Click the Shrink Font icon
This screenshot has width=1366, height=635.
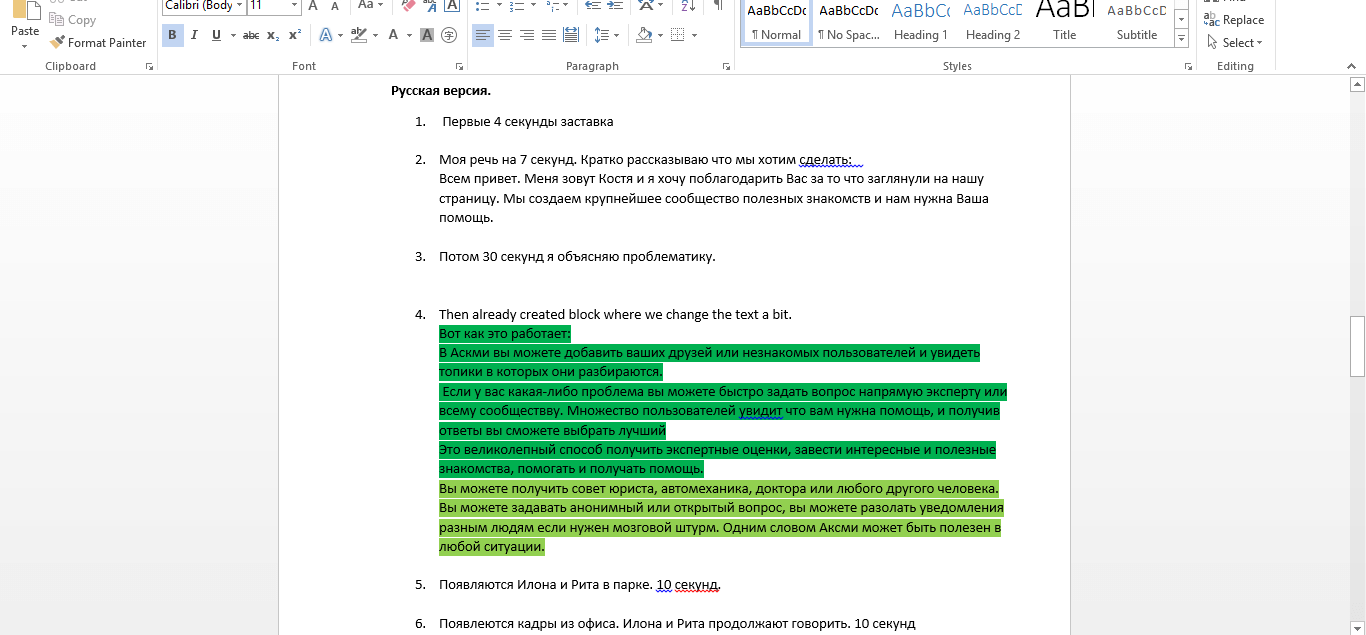click(335, 5)
